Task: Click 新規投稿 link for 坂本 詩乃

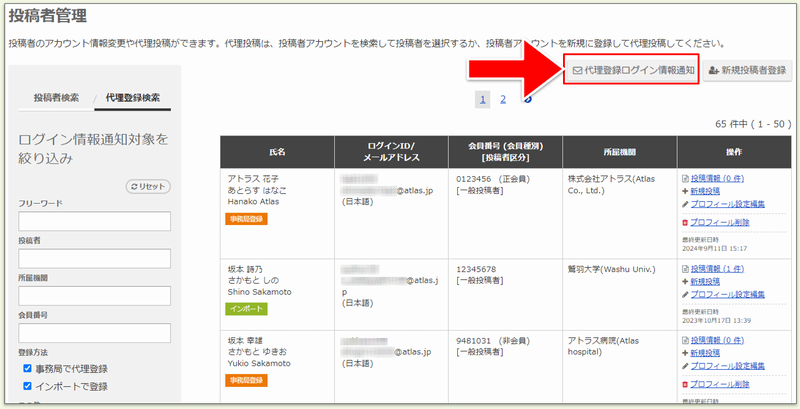Action: click(705, 282)
